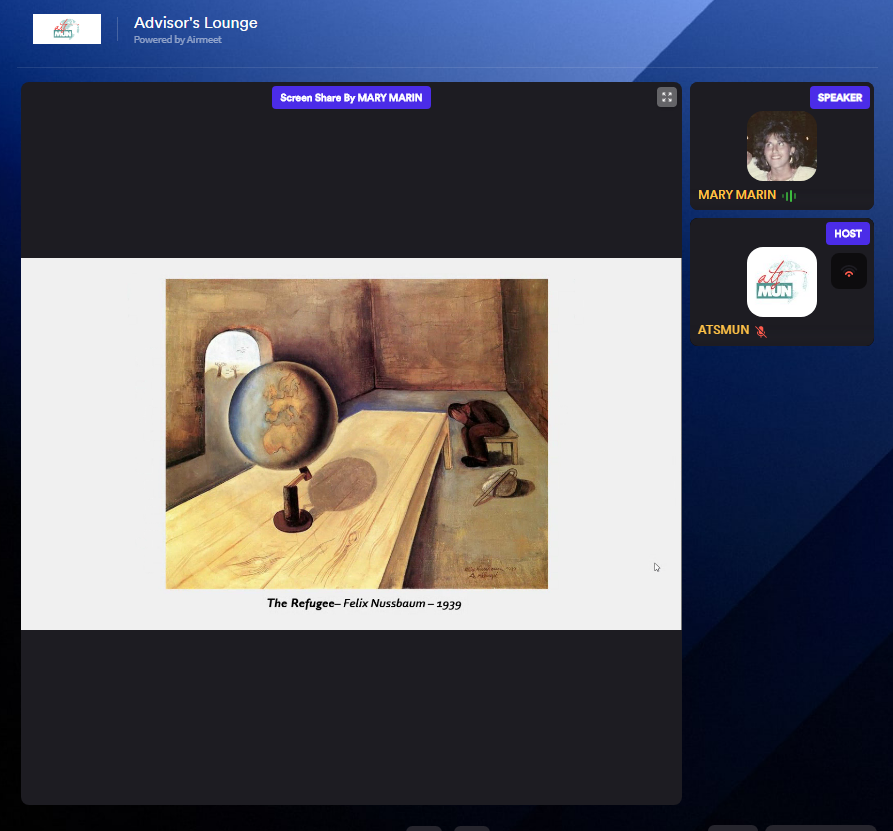The width and height of the screenshot is (893, 831).
Task: Click the caption The Refugee– Felix Nussbaum – 1939
Action: (x=364, y=603)
